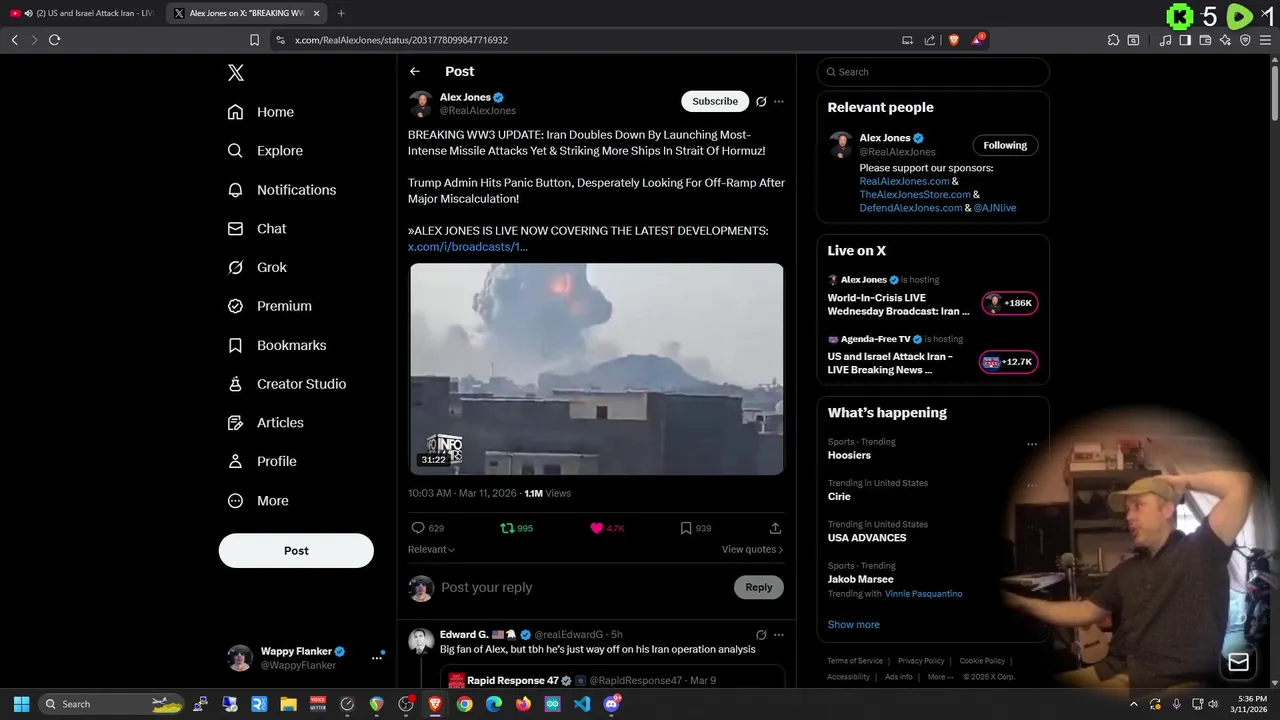
Task: Click Show more under What's happening
Action: coord(853,625)
